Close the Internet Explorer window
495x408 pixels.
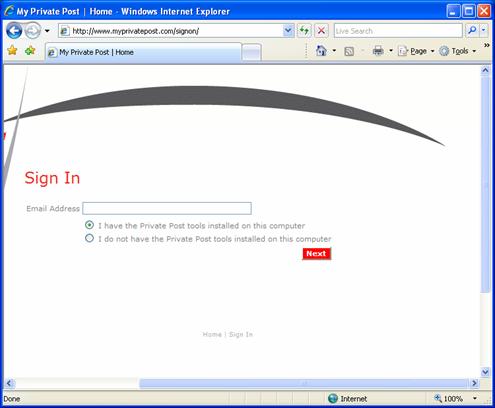(484, 11)
